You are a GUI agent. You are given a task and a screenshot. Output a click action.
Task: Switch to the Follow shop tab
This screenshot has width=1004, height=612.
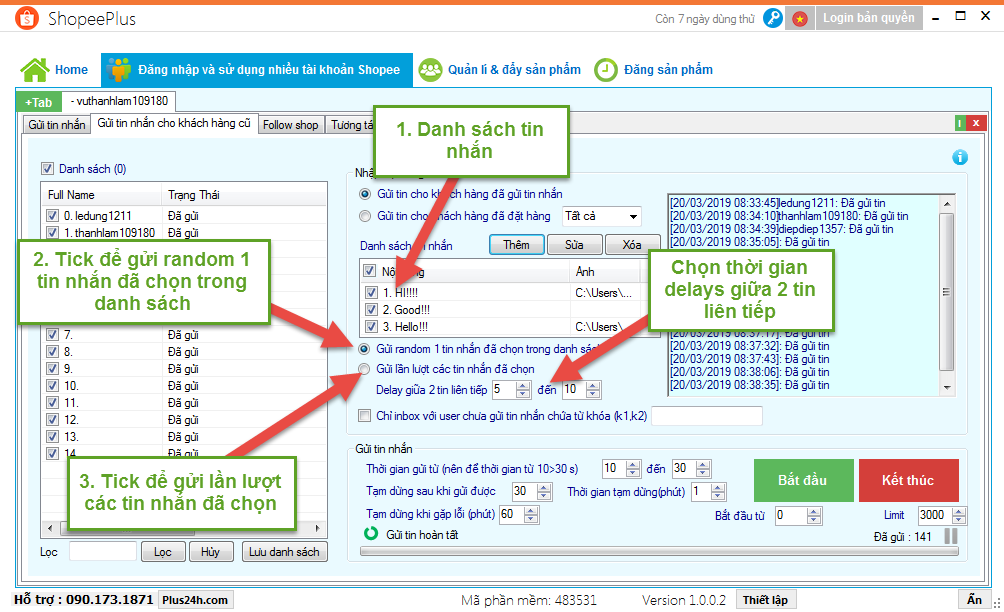(291, 125)
